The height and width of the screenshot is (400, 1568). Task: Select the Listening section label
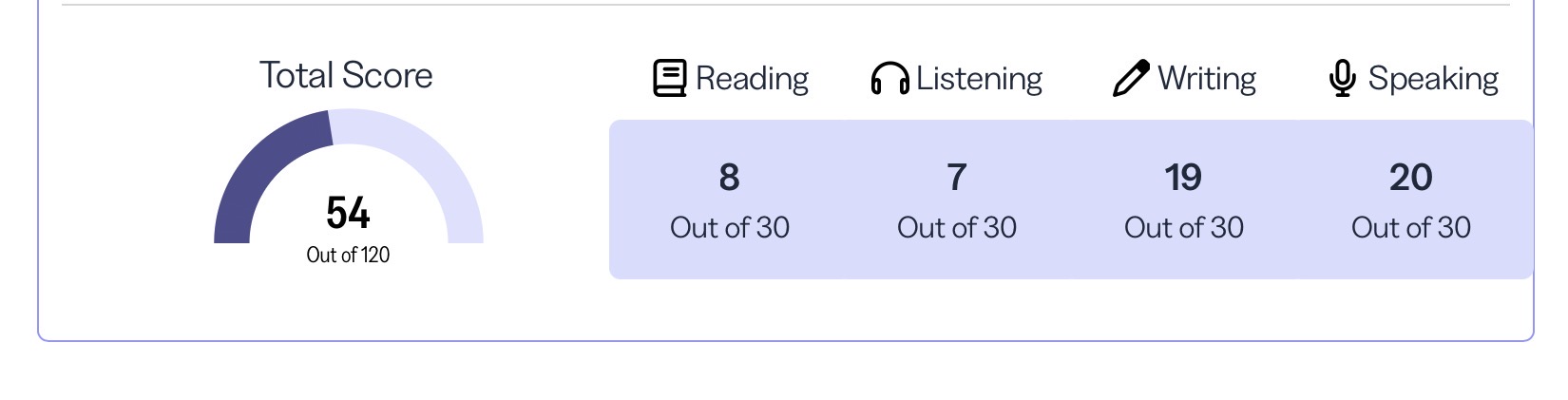[x=979, y=78]
